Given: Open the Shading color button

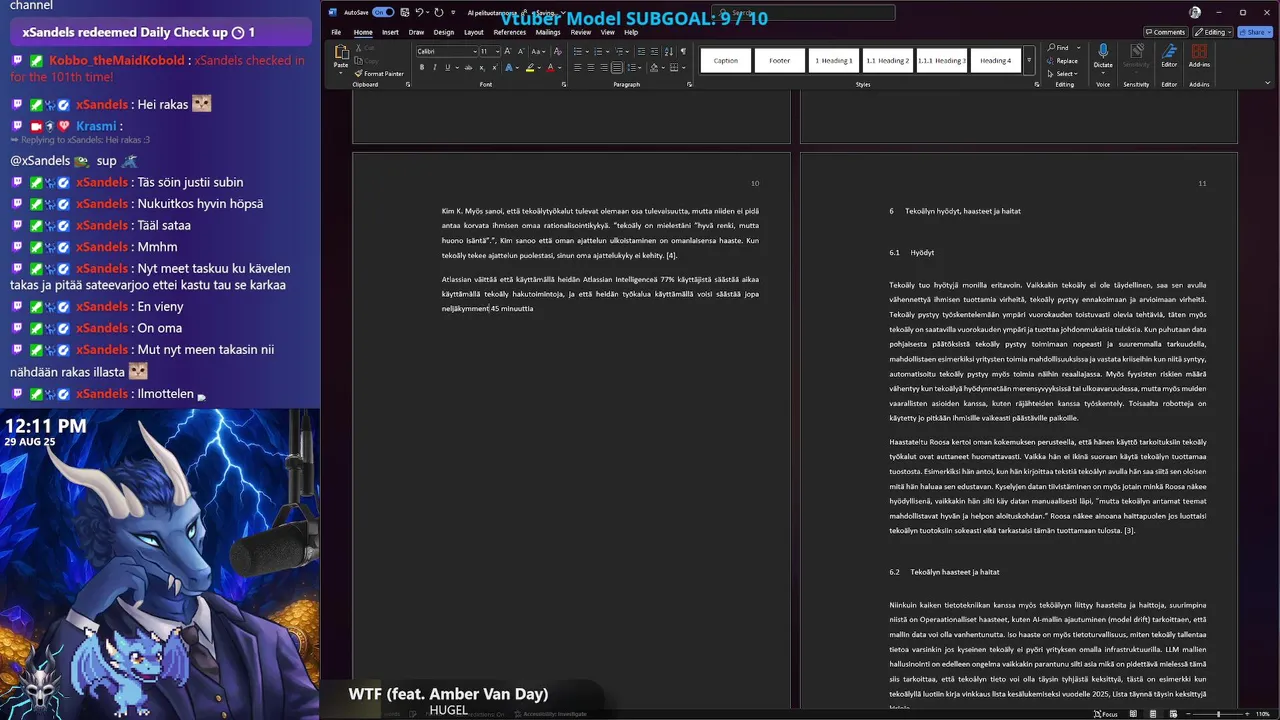Looking at the screenshot, I should click(x=654, y=67).
